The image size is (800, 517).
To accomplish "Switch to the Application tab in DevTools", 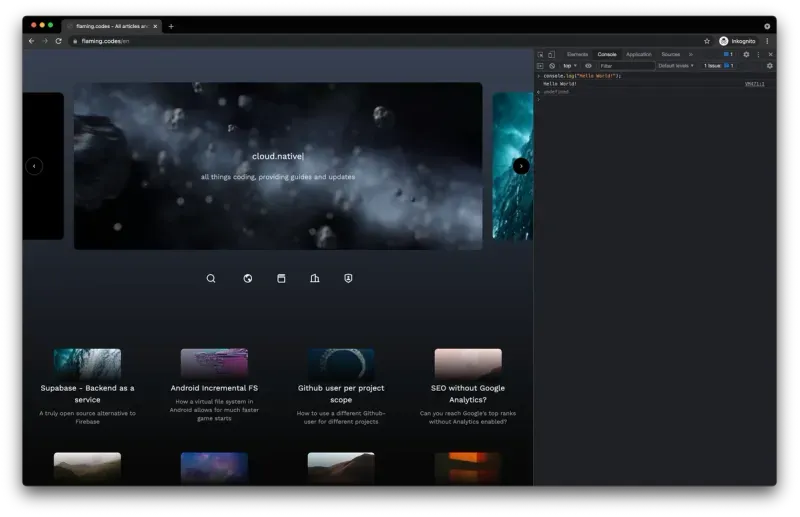I will pos(639,54).
